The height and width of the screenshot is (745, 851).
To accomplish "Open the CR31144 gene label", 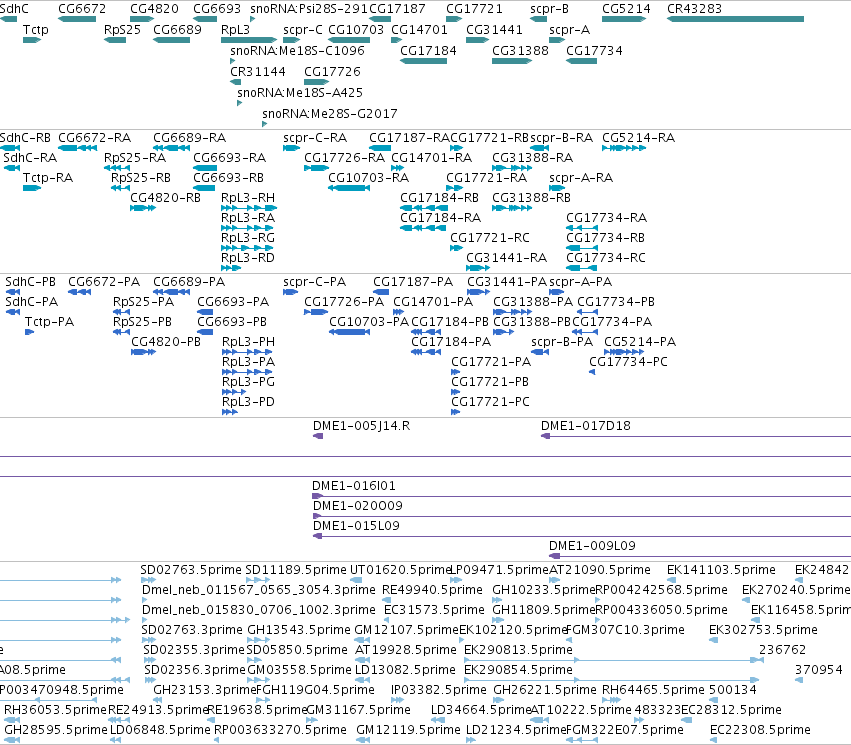I will click(x=258, y=72).
